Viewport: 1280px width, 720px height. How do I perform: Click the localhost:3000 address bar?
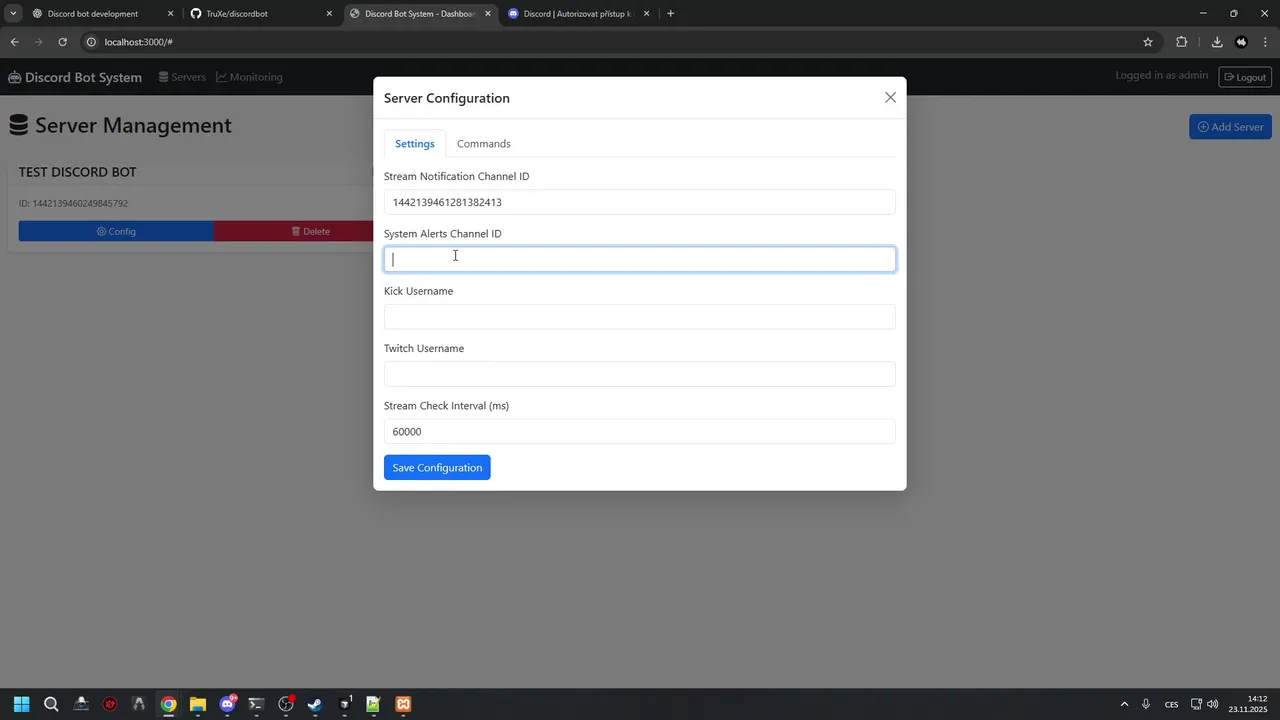tap(620, 42)
